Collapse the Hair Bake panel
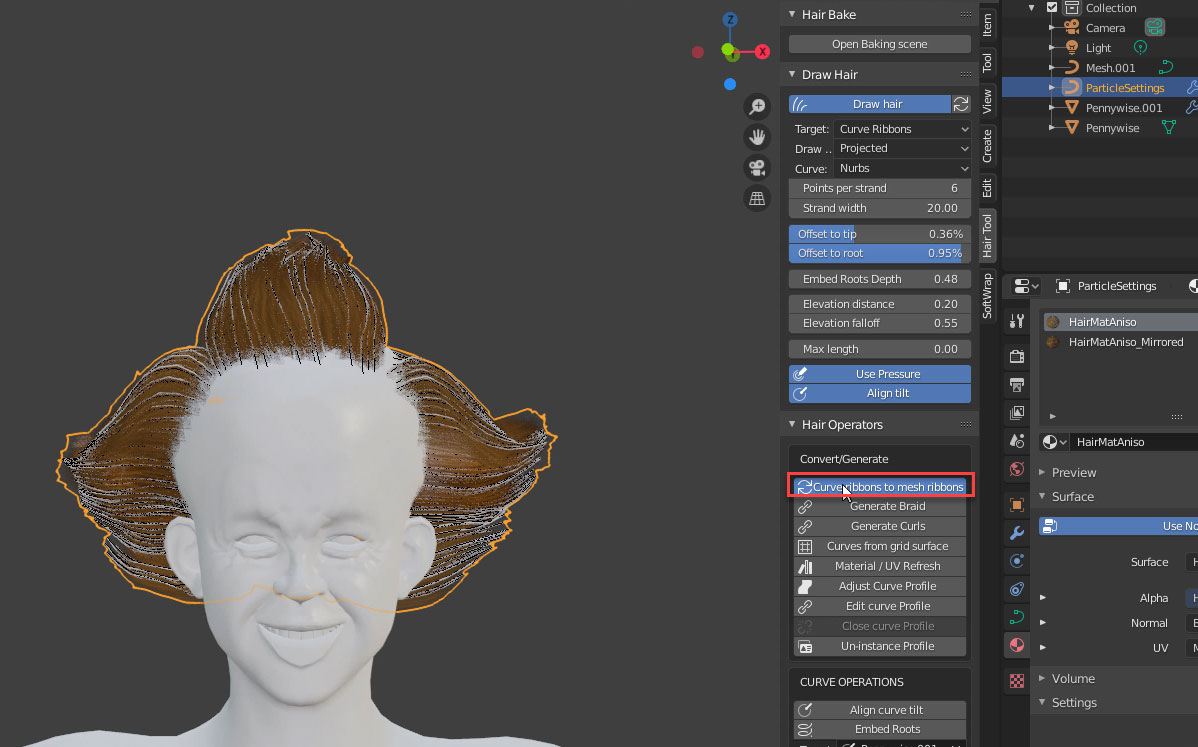Screen dimensions: 1198x747 (792, 14)
